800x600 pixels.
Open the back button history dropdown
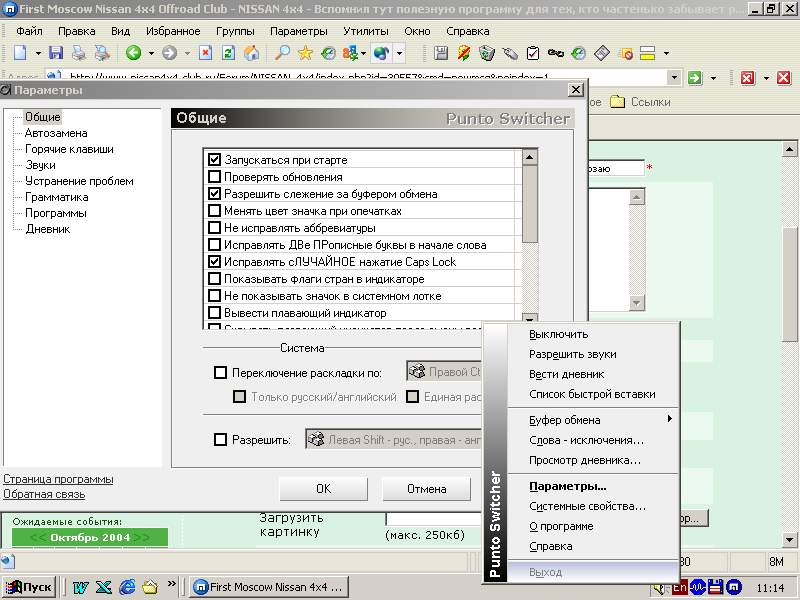151,53
